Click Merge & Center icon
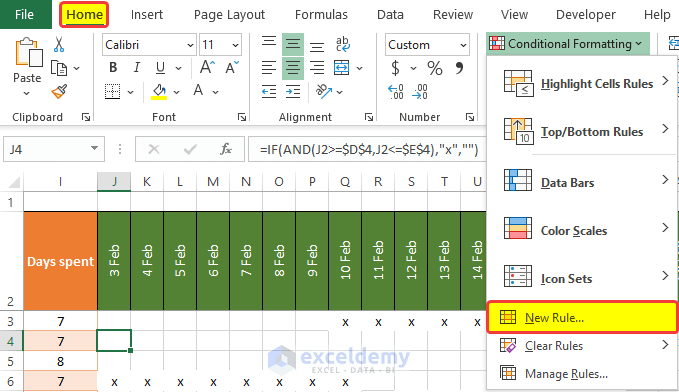 (x=342, y=68)
